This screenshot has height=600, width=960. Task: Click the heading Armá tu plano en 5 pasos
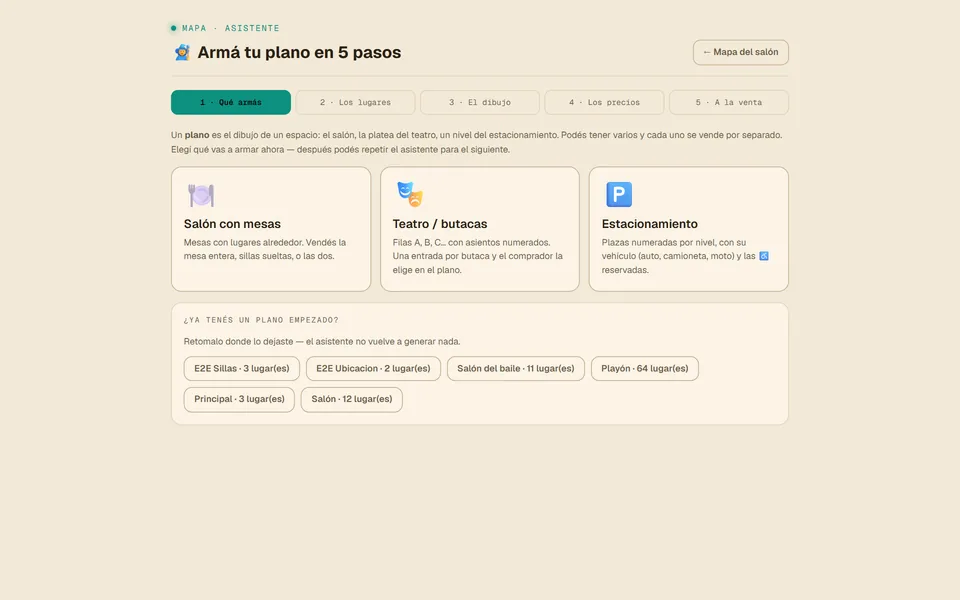tap(299, 53)
